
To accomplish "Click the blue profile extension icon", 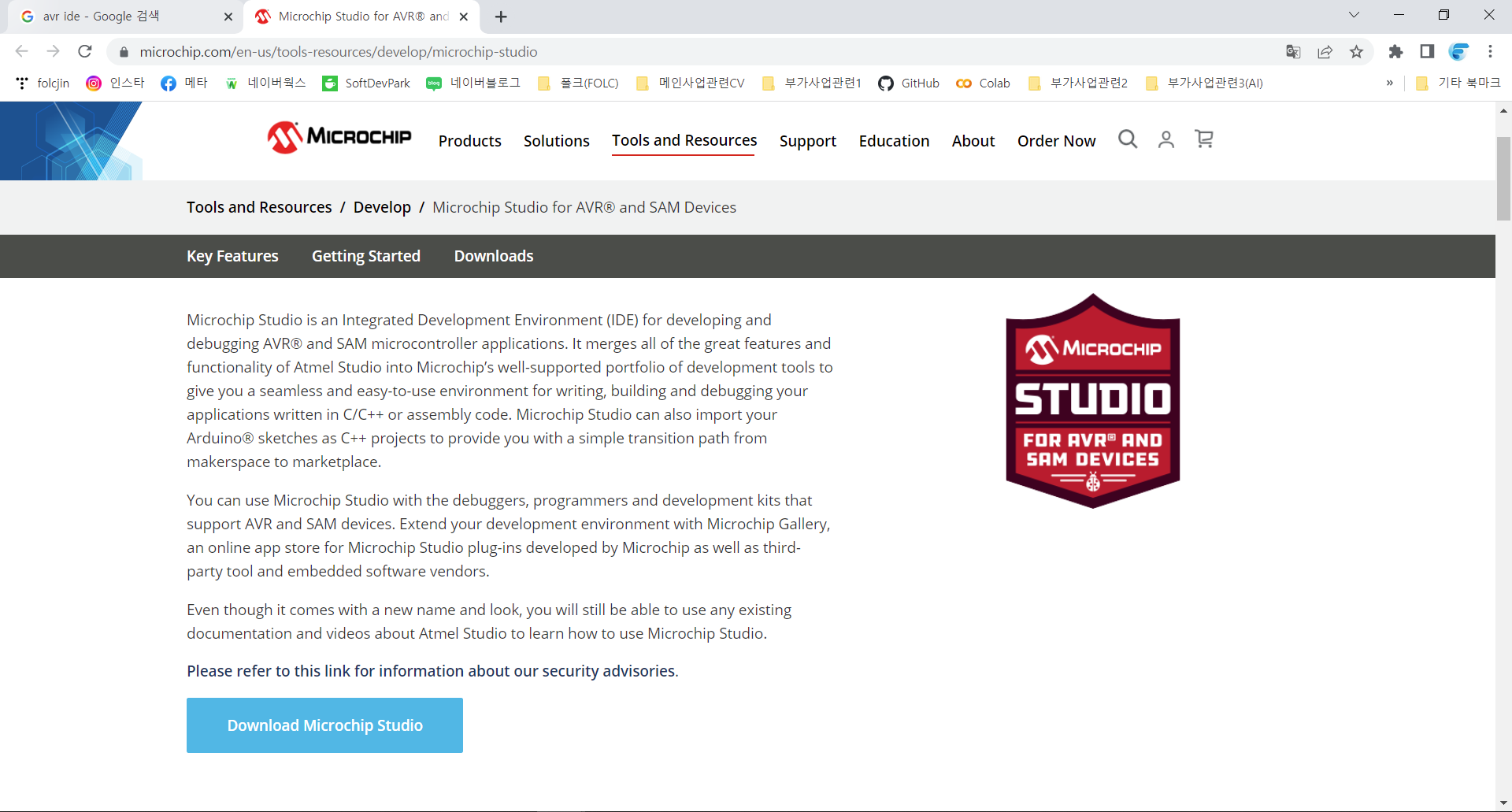I will coord(1458,51).
